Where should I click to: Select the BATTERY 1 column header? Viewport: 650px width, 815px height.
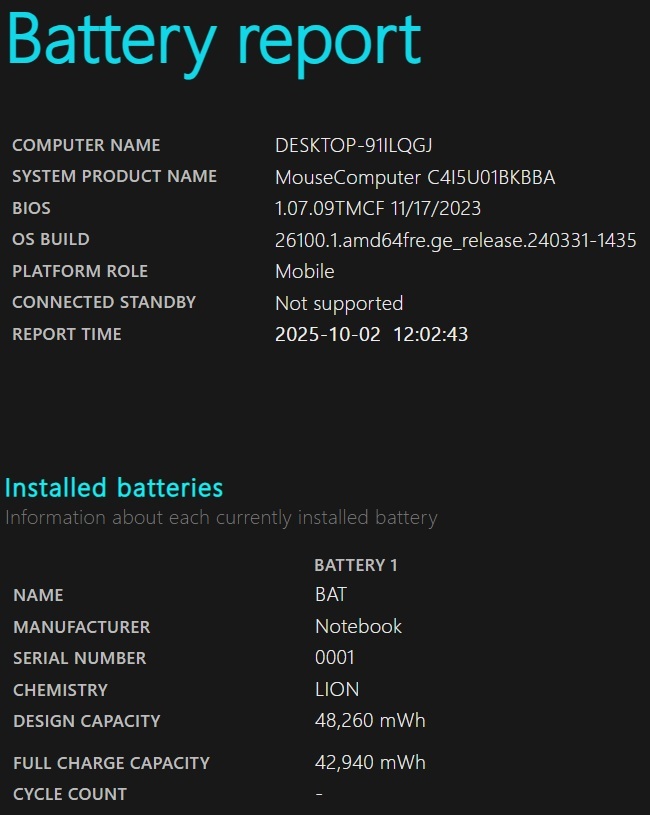point(355,565)
